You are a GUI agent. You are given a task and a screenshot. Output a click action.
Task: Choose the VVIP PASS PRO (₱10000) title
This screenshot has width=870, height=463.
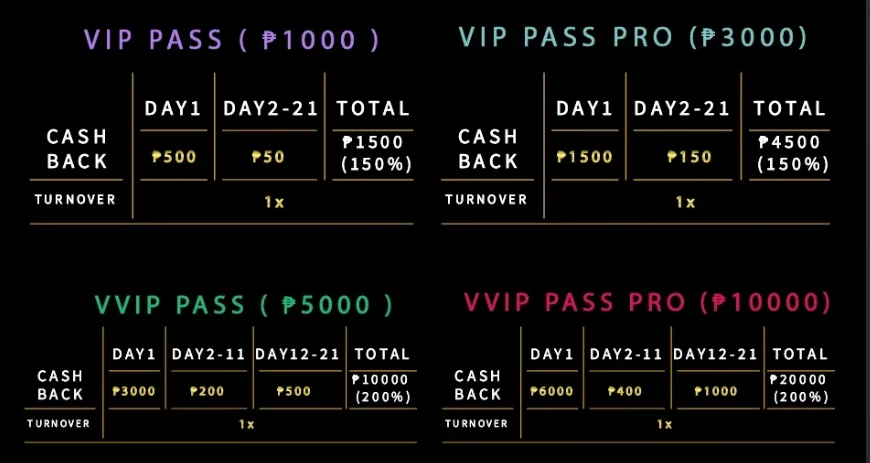pyautogui.click(x=648, y=303)
